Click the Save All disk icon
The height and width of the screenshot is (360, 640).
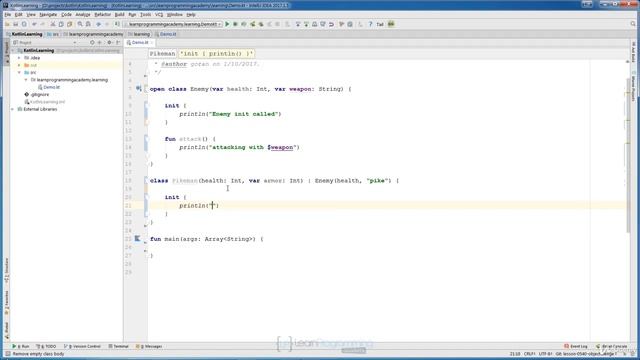click(x=16, y=24)
